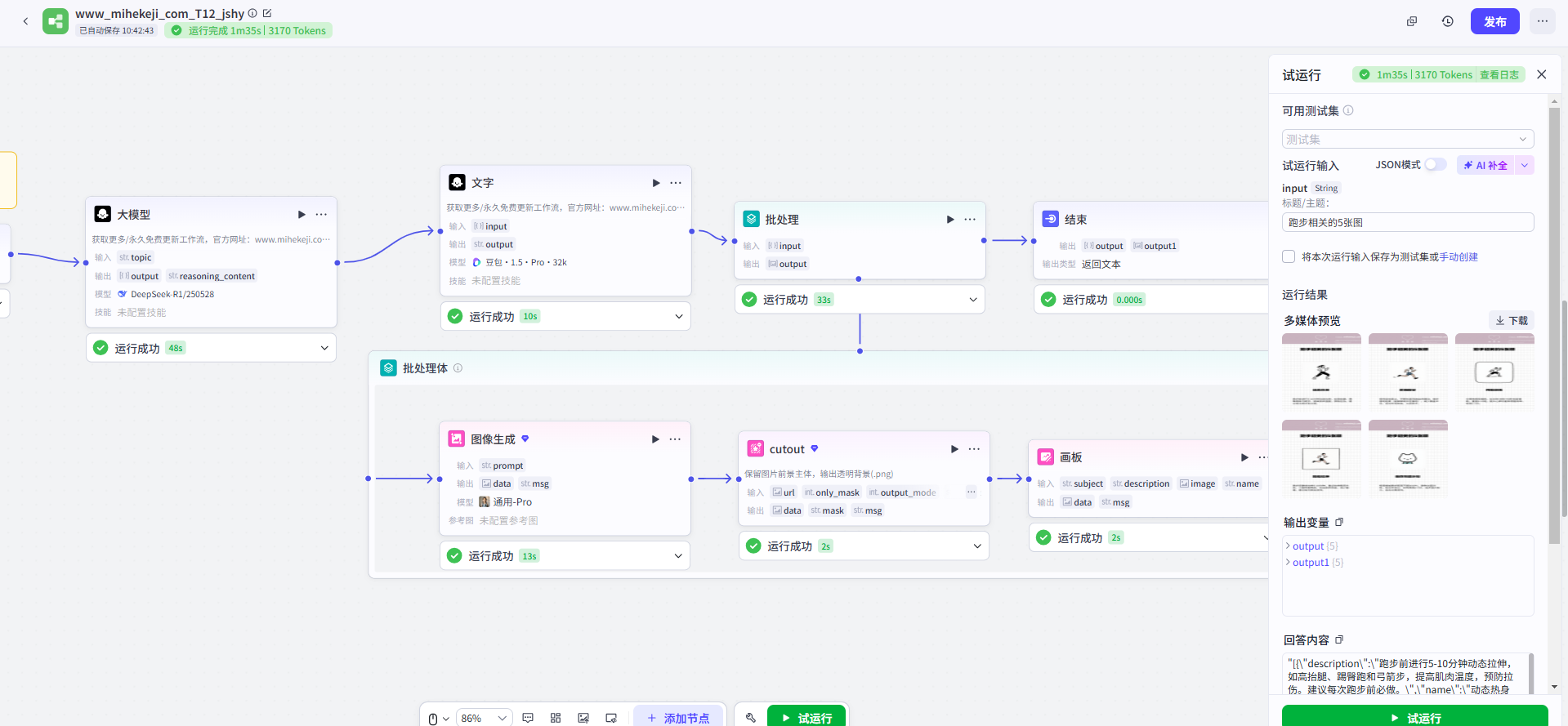This screenshot has height=726, width=1568.
Task: Open the 查看日志 view log link
Action: (1499, 74)
